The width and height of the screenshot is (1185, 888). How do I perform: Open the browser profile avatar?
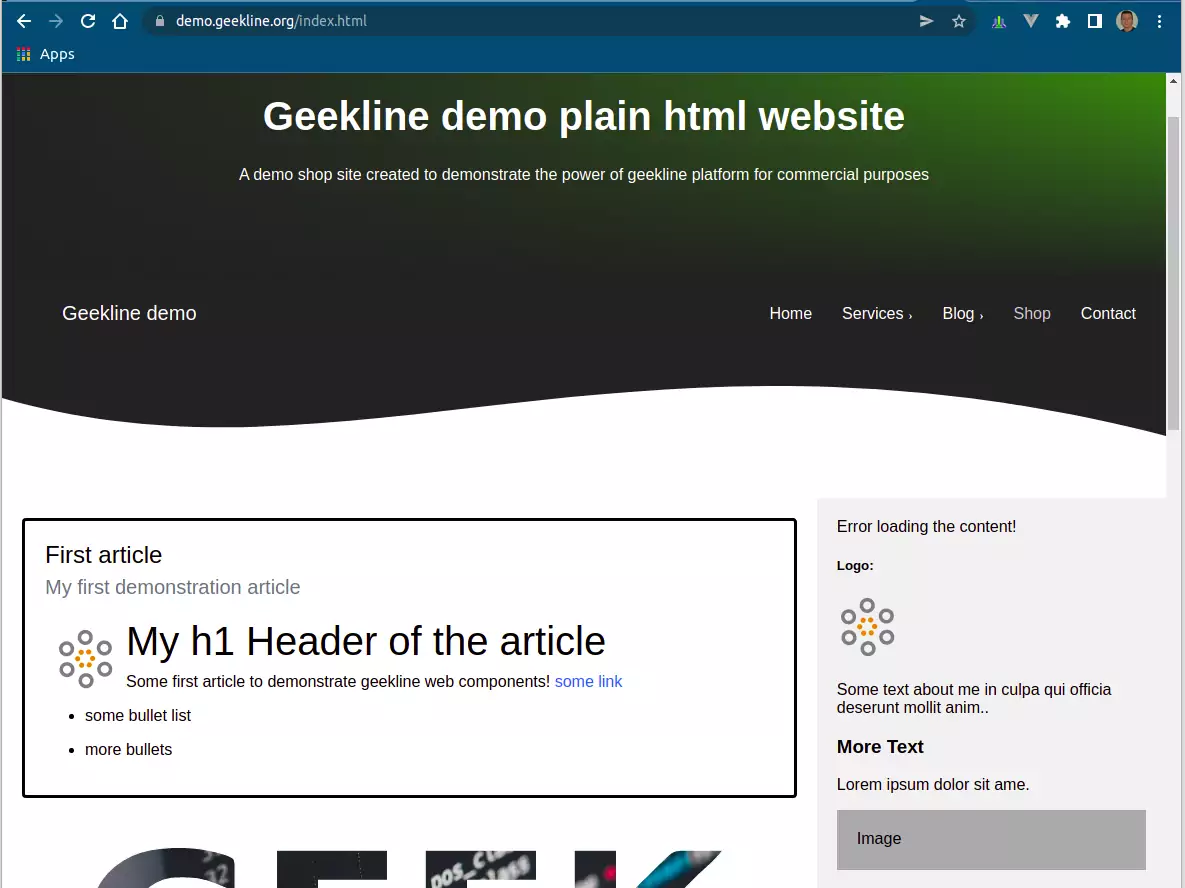click(x=1127, y=20)
